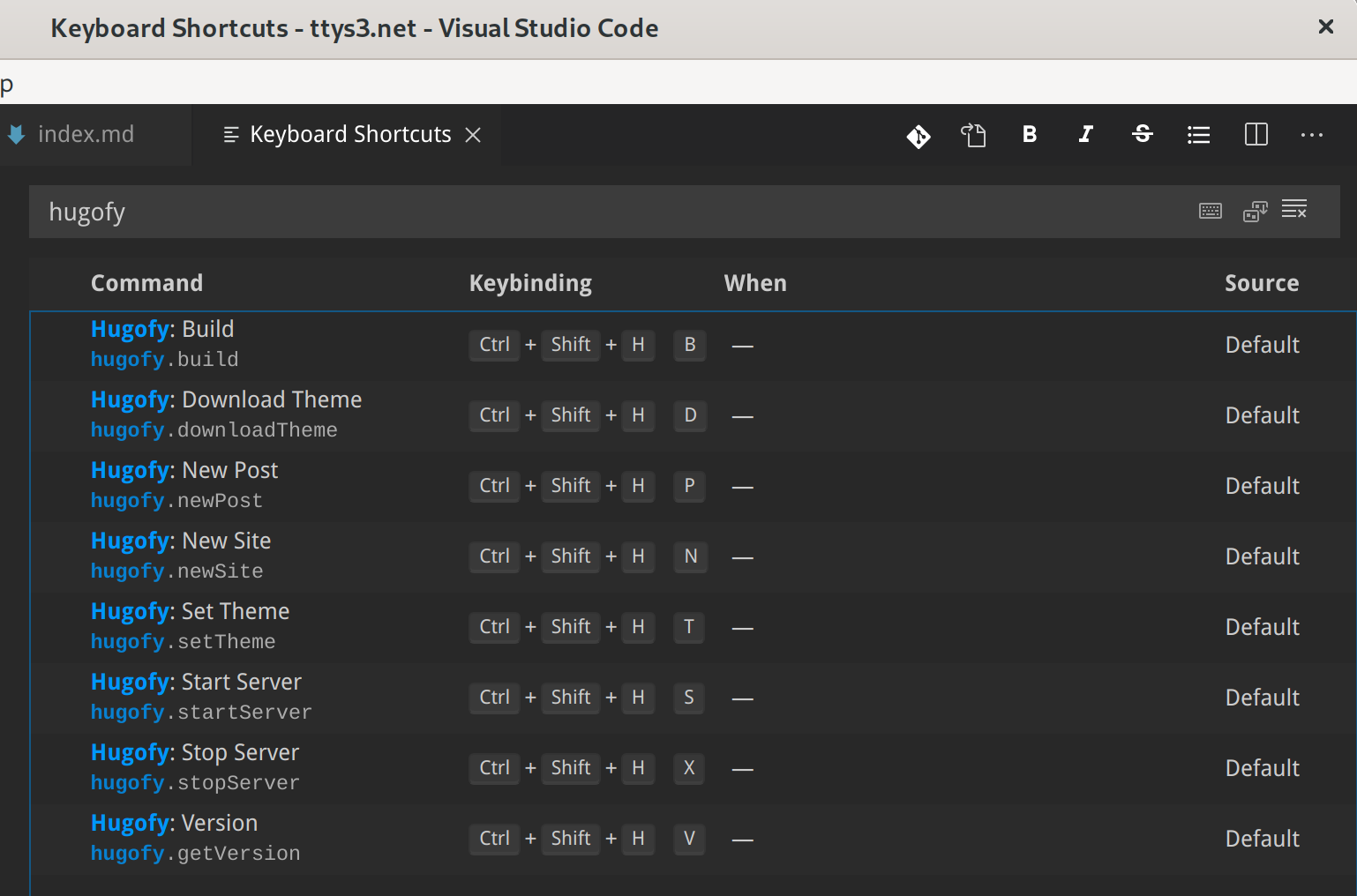Click the B key of Build keybinding

(x=690, y=345)
